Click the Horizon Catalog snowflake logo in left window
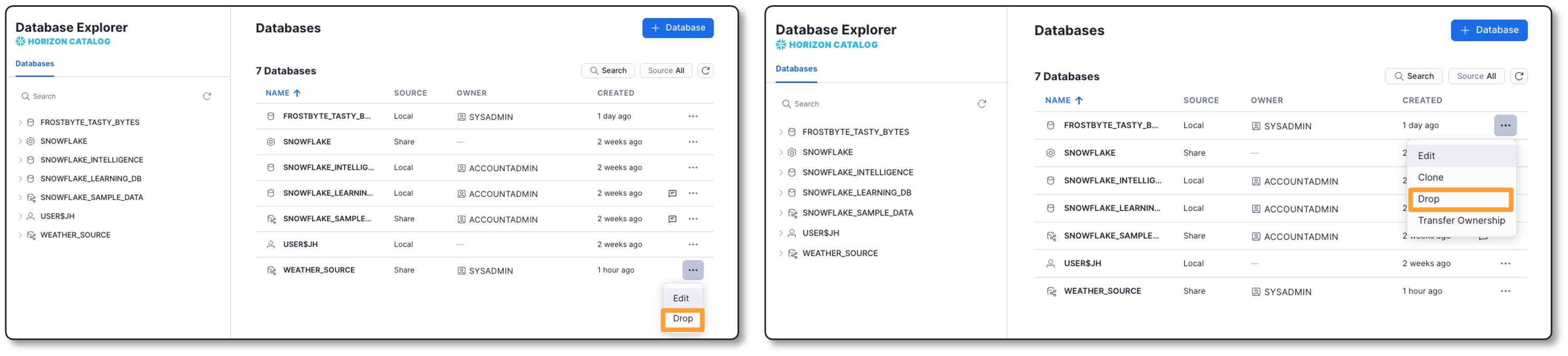Image resolution: width=1568 pixels, height=356 pixels. 21,41
